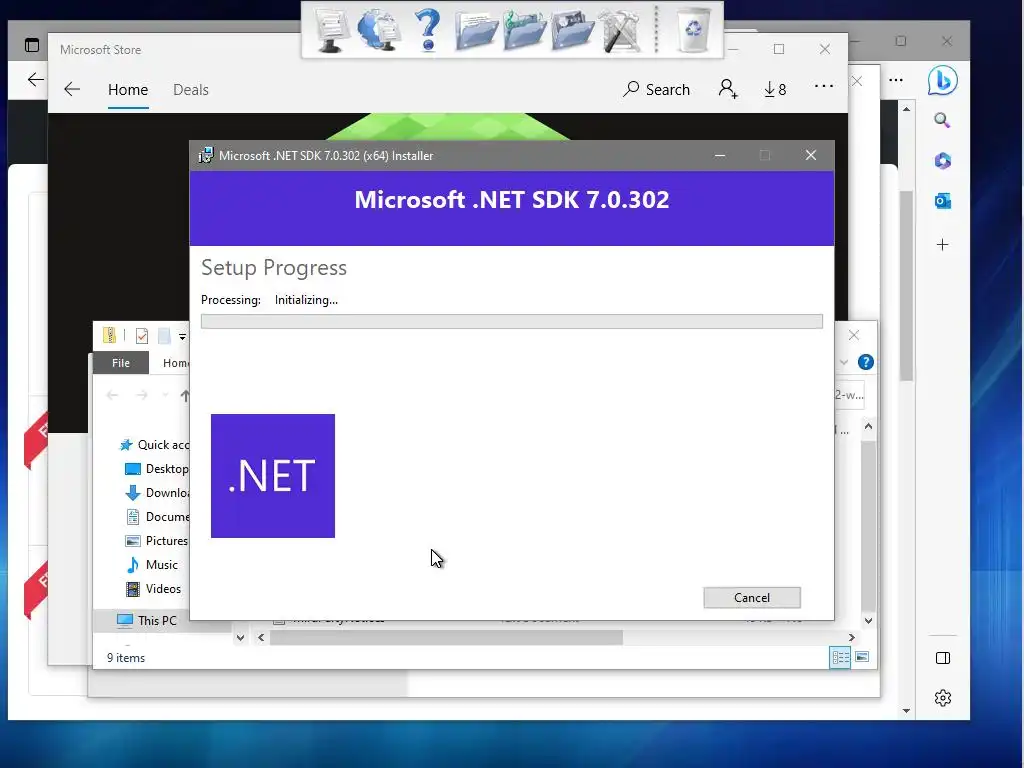Open the pictures folder icon in the dock
The image size is (1024, 768).
[x=573, y=30]
